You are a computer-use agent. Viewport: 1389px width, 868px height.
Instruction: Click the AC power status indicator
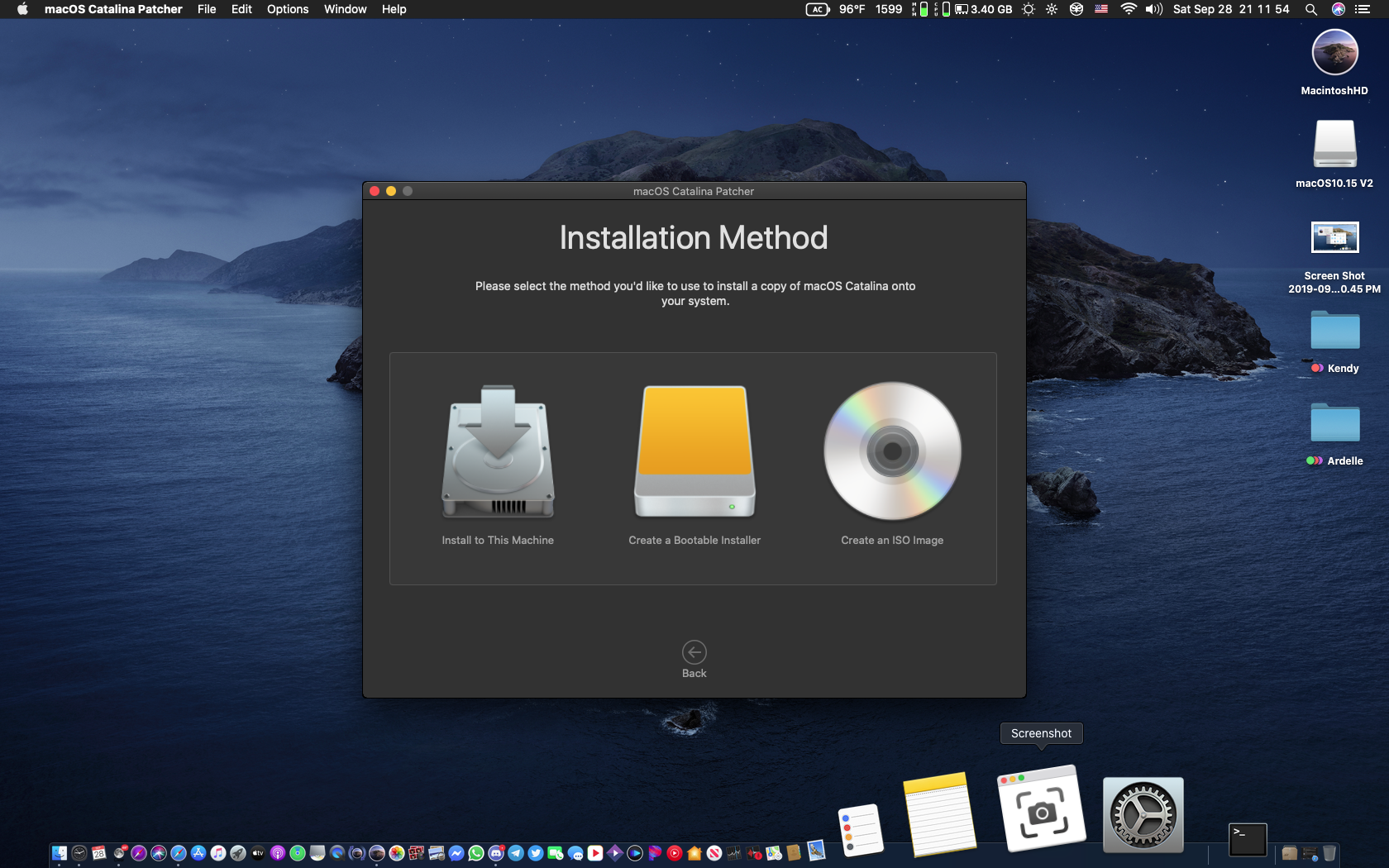coord(818,9)
